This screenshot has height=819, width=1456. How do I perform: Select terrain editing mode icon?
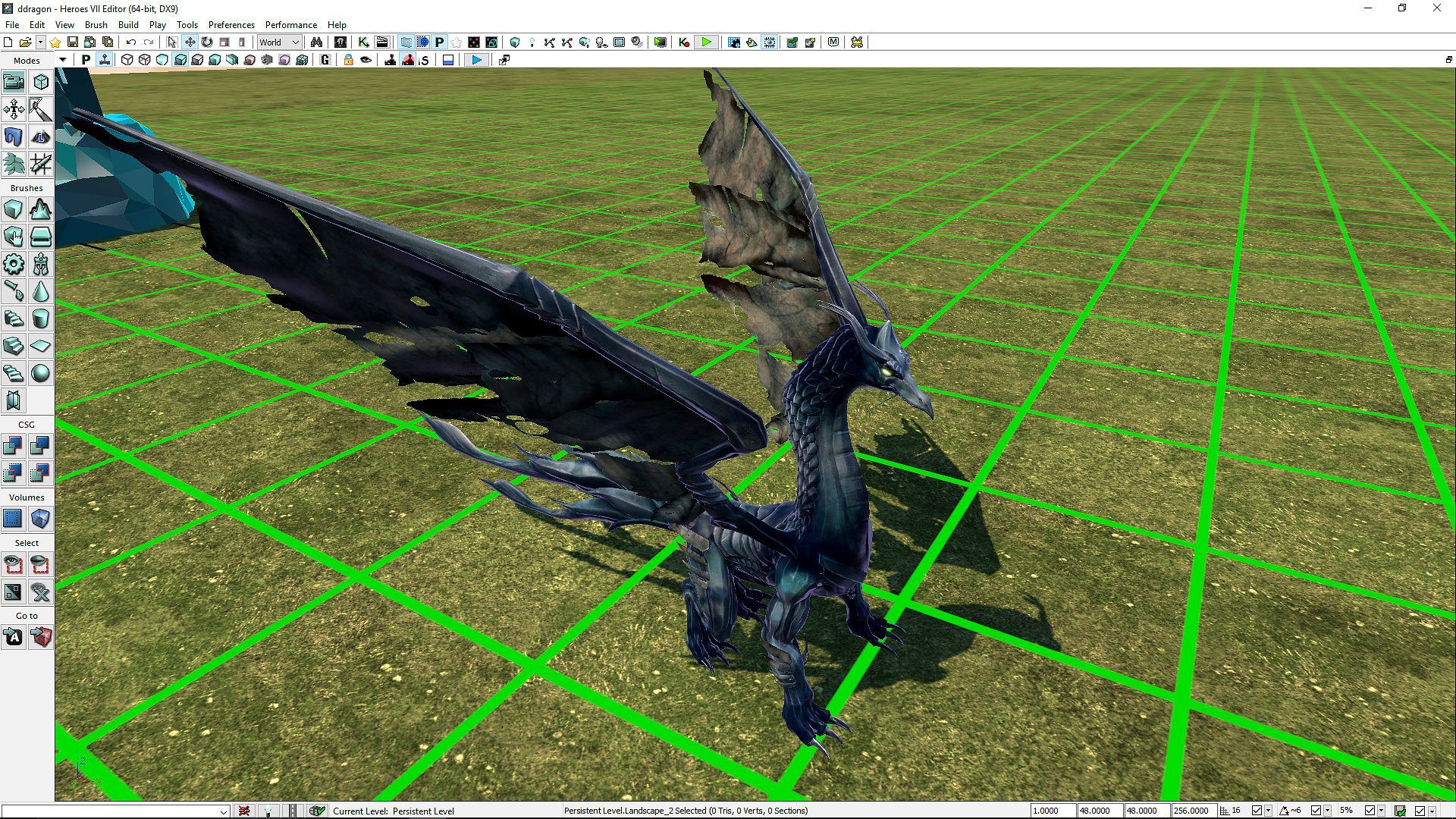click(41, 136)
